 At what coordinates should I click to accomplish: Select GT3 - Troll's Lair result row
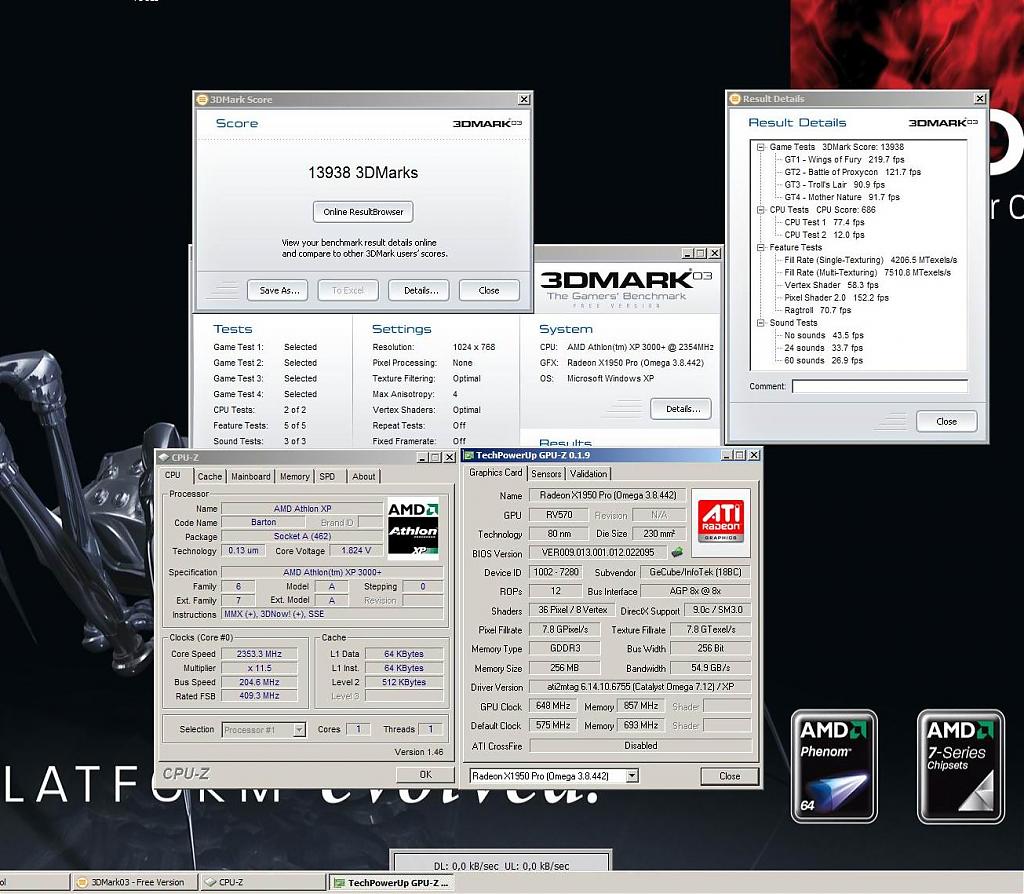(x=834, y=185)
